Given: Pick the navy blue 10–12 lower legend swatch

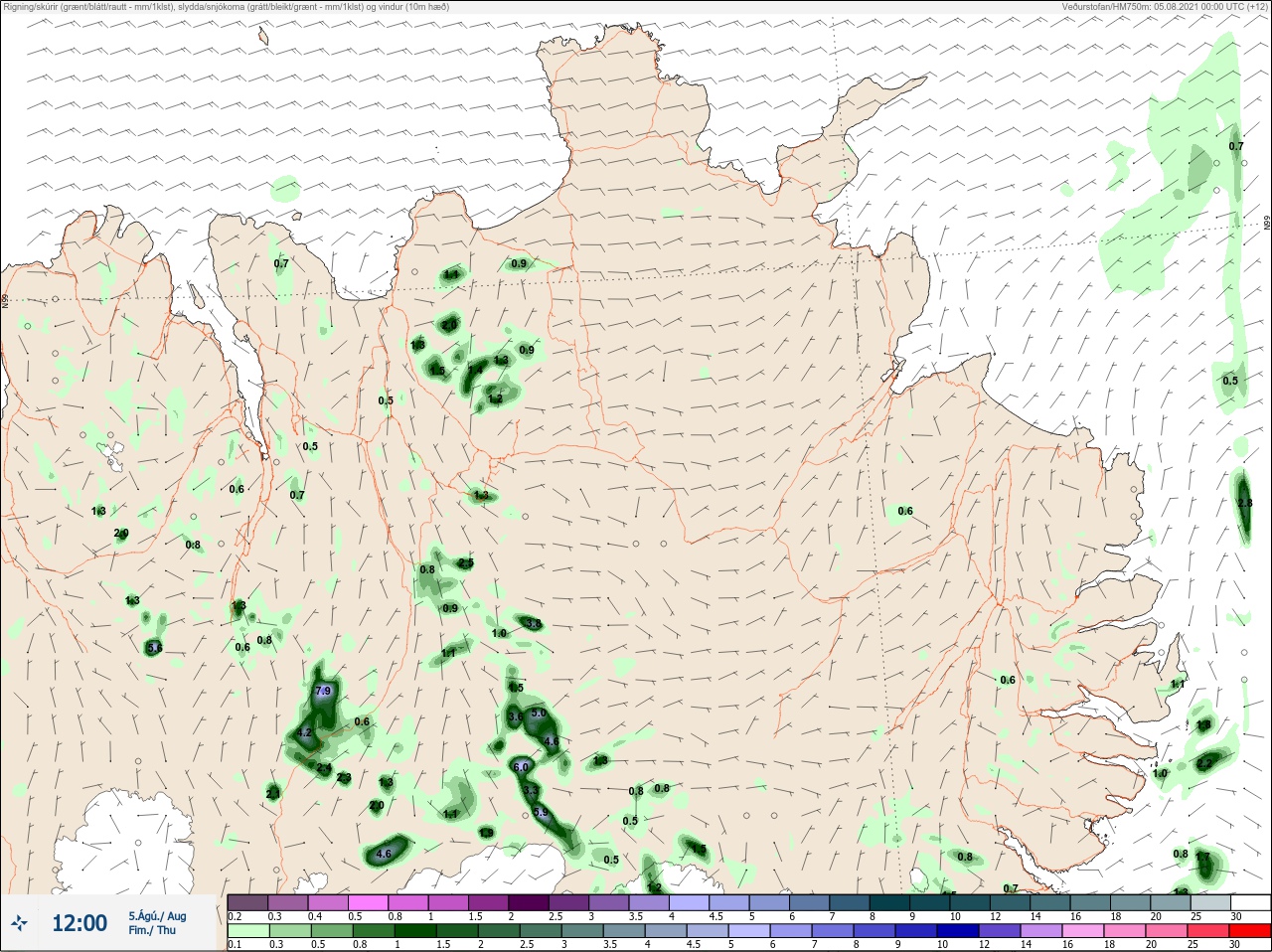Looking at the screenshot, I should point(960,931).
